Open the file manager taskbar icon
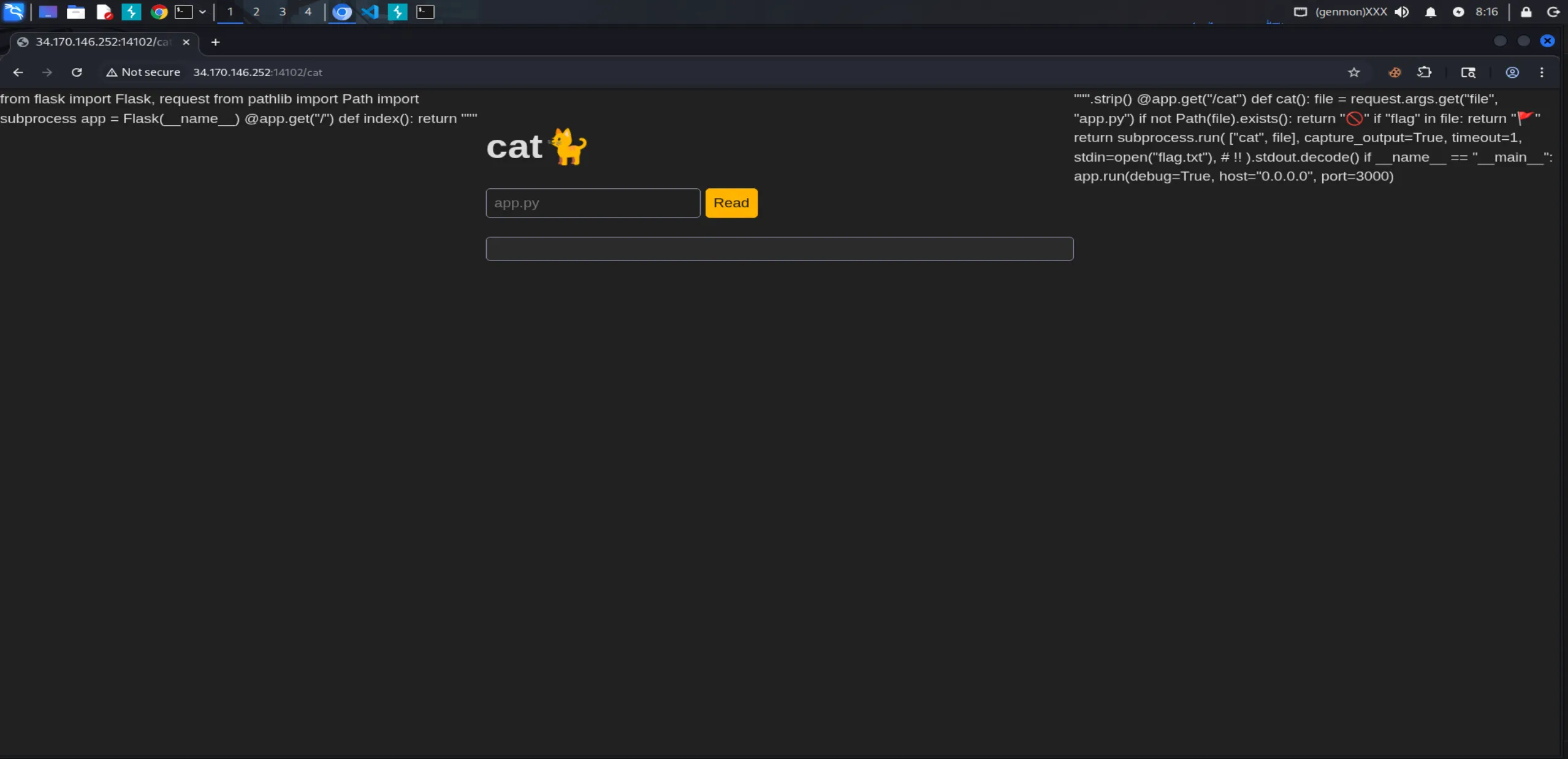This screenshot has height=759, width=1568. [76, 12]
